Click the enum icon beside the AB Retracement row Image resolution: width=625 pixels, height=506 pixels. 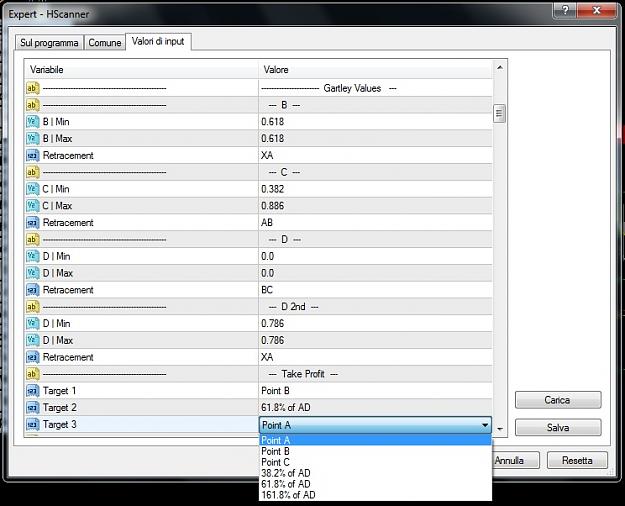pos(33,222)
